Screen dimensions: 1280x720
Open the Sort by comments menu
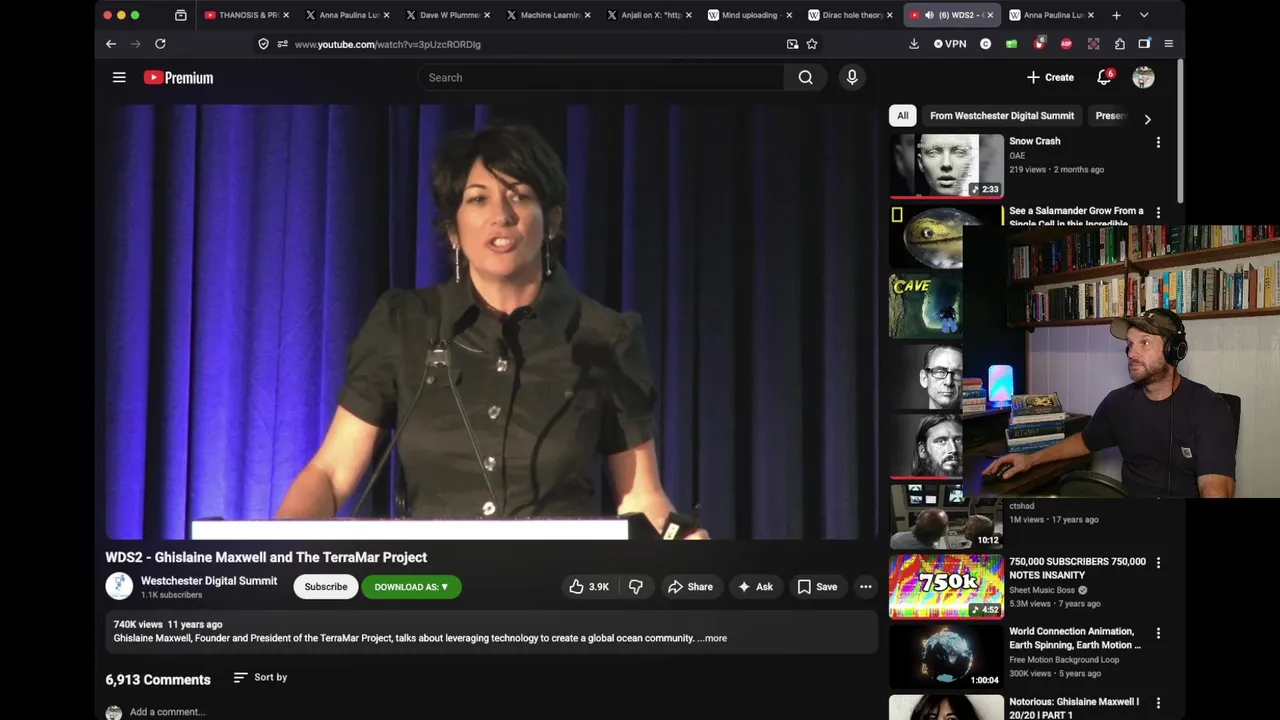260,677
